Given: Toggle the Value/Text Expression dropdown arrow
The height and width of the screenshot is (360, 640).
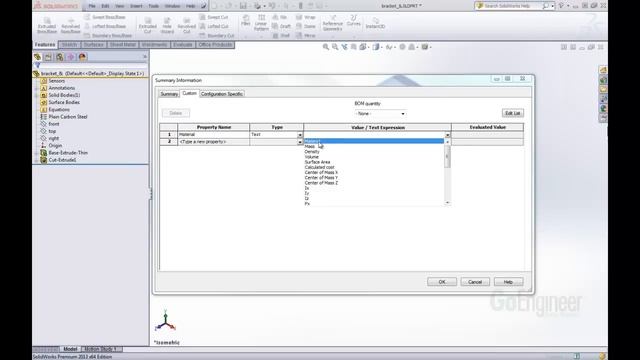Looking at the screenshot, I should [448, 135].
